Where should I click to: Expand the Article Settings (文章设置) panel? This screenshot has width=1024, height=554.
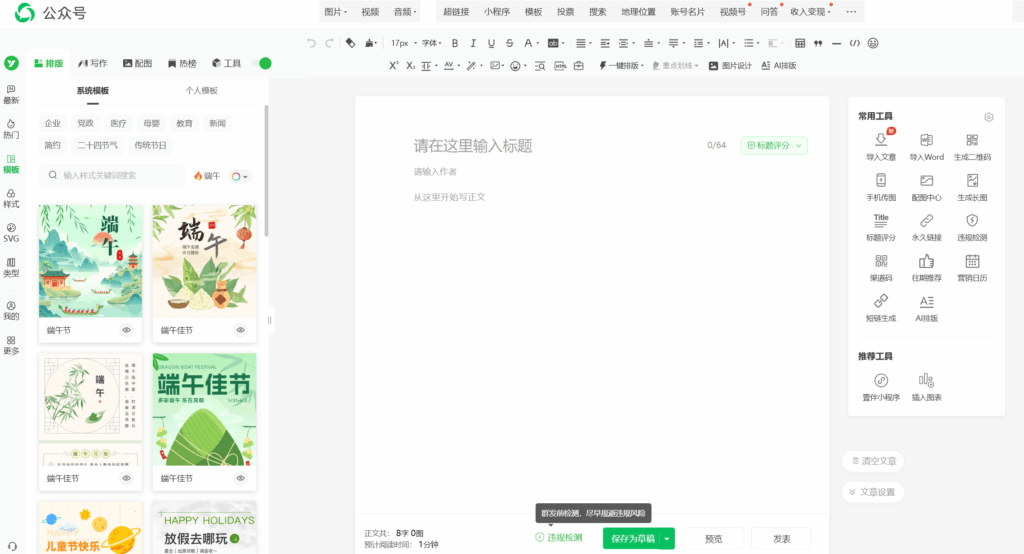872,492
